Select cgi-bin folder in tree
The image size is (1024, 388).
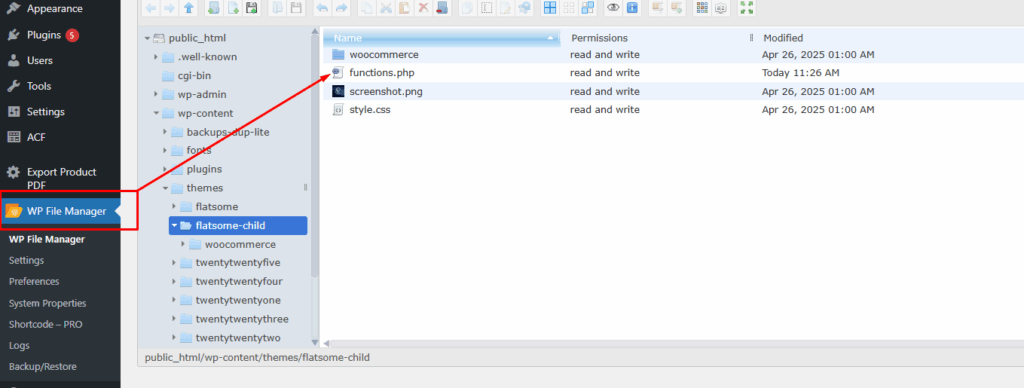(194, 76)
